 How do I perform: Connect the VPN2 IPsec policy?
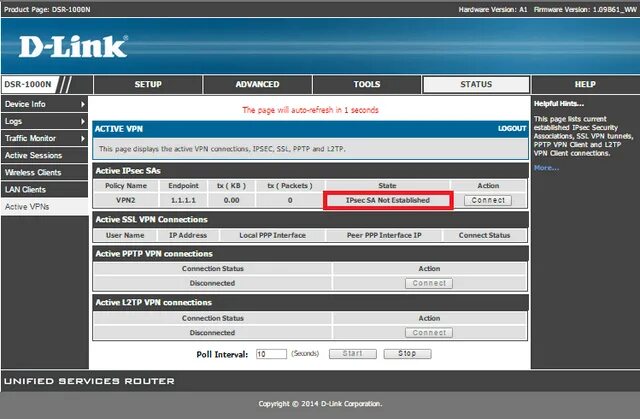click(x=488, y=200)
